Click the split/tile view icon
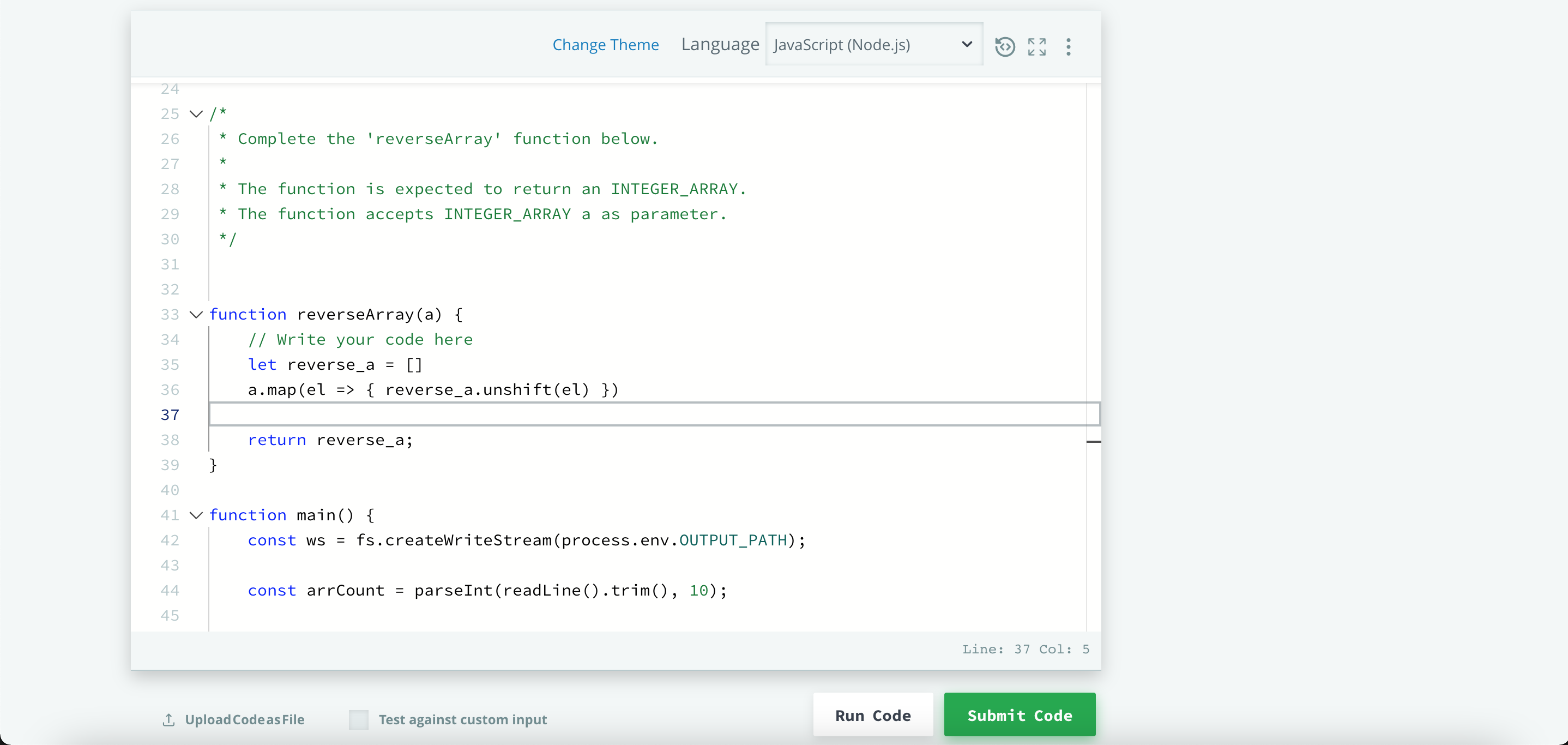 [1037, 43]
